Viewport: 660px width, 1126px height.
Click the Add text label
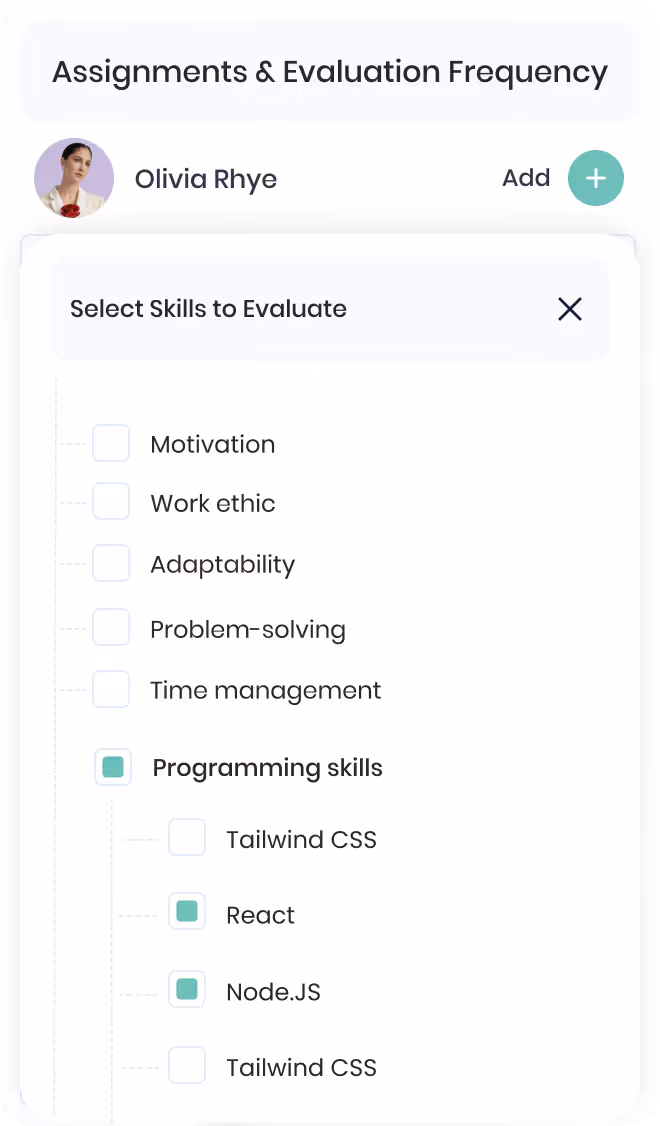point(526,177)
